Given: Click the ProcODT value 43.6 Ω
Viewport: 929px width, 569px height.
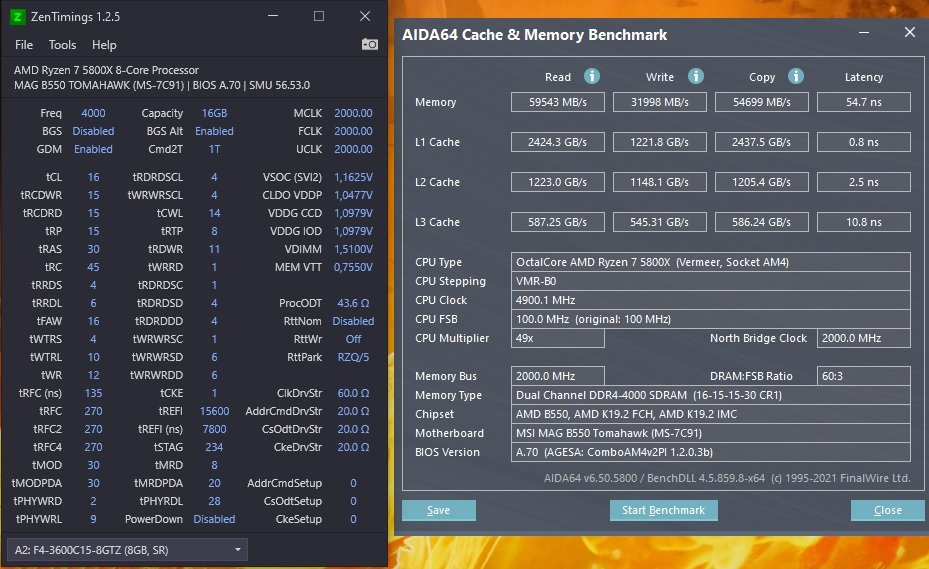Looking at the screenshot, I should tap(353, 303).
